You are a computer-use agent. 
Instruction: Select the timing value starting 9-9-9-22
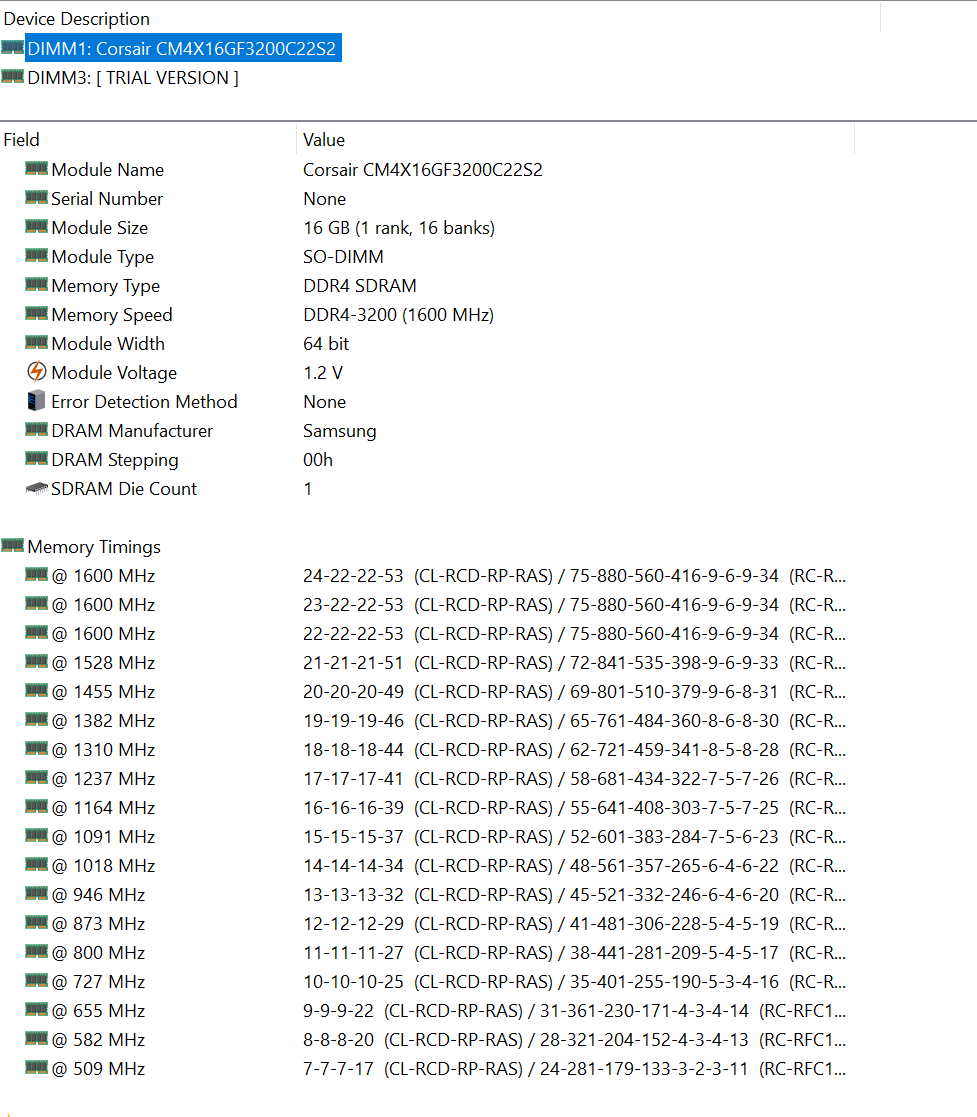pos(574,1011)
